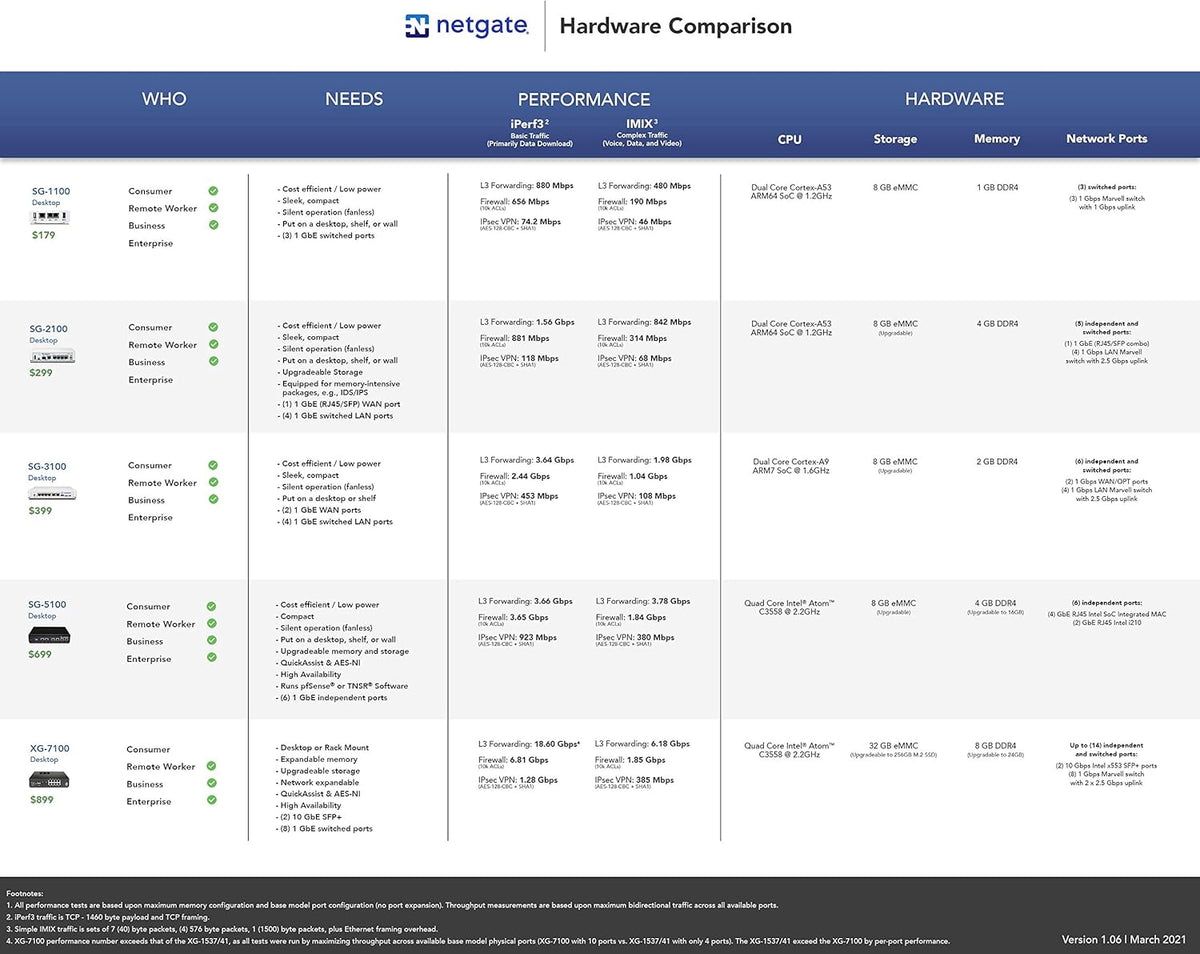Click SG-2100 'L3 Forwarding: 1.56 Gbps' value
1200x954 pixels.
click(x=527, y=322)
